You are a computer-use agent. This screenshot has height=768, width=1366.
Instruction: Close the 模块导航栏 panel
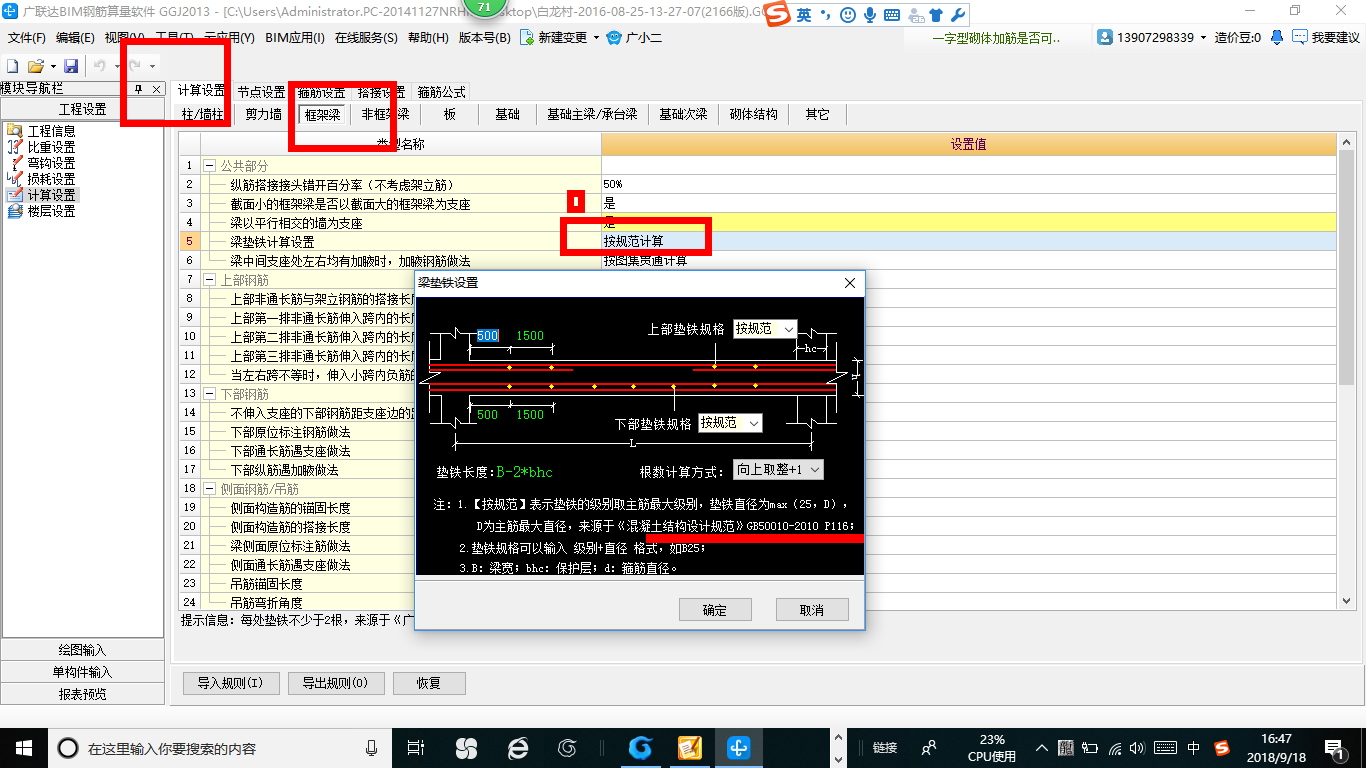[x=156, y=89]
